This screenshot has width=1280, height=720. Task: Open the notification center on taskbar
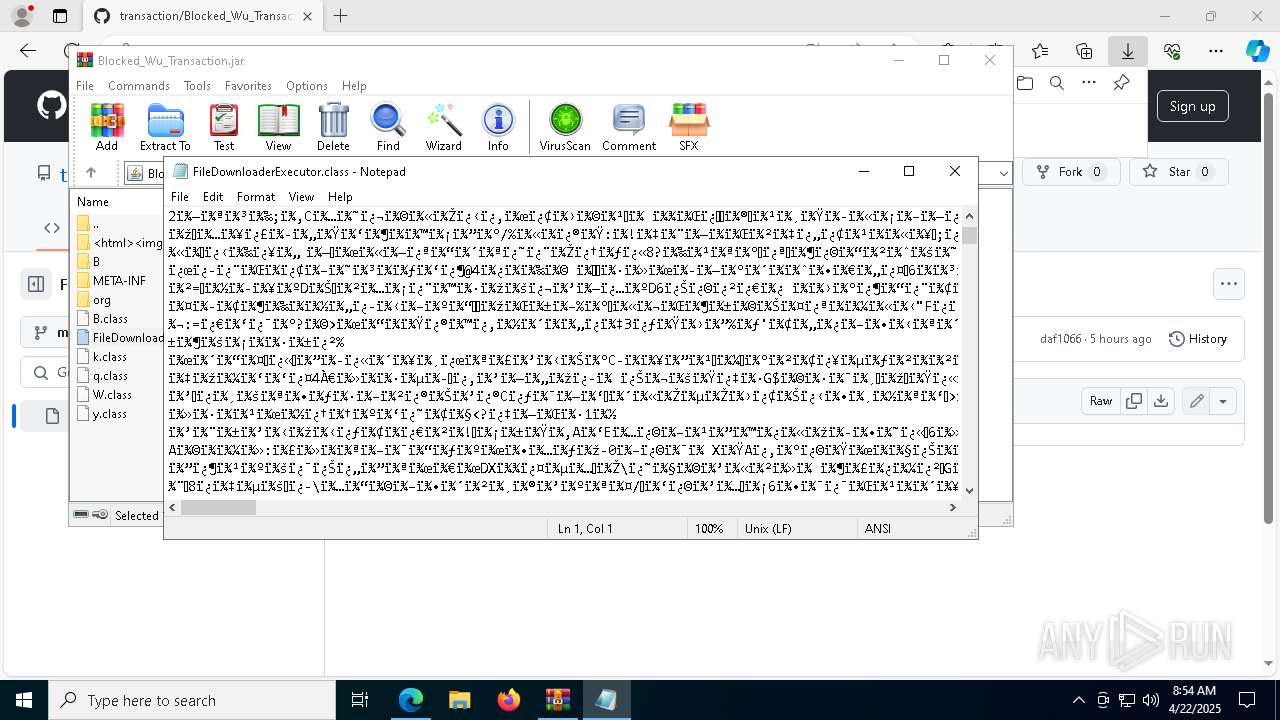tap(1247, 700)
